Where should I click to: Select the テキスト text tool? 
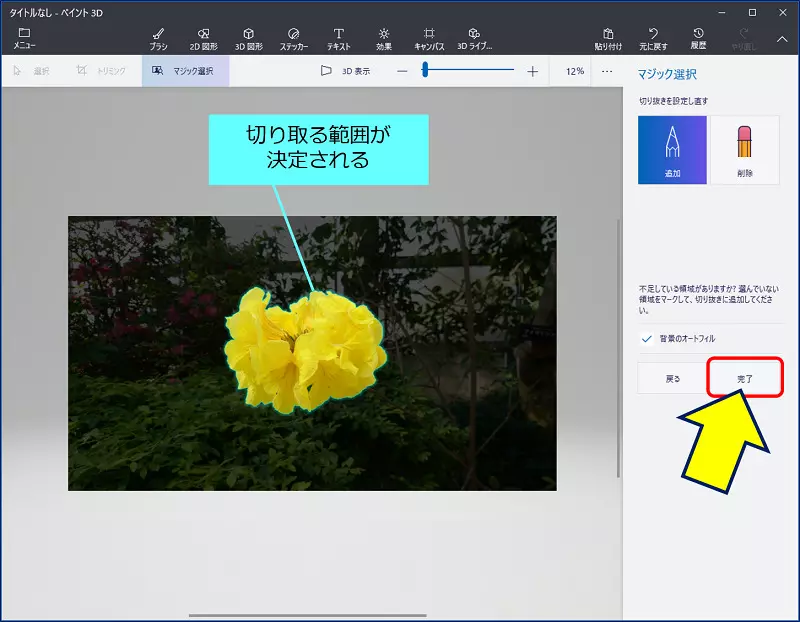click(x=339, y=39)
